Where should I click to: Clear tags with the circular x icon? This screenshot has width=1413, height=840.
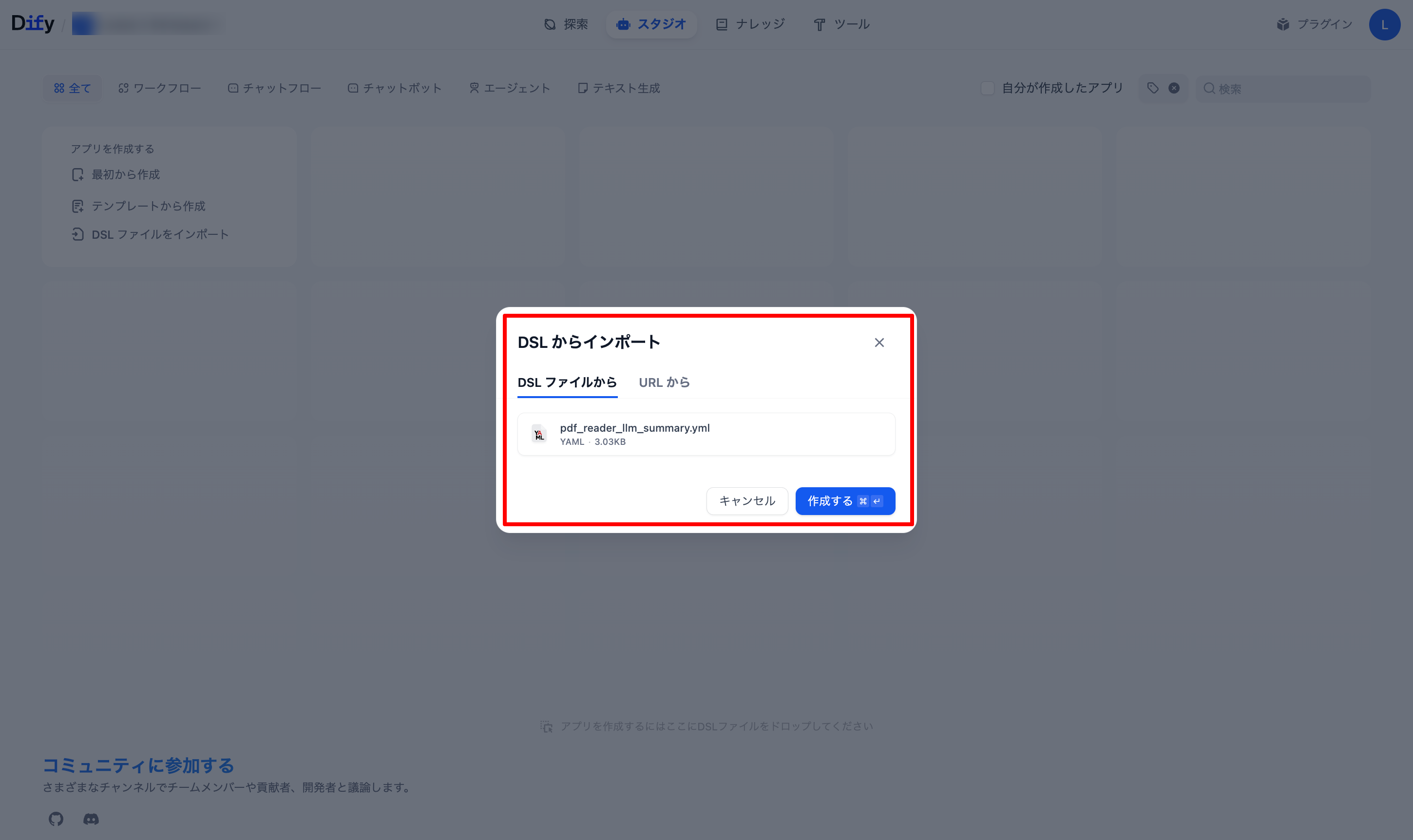[1174, 88]
